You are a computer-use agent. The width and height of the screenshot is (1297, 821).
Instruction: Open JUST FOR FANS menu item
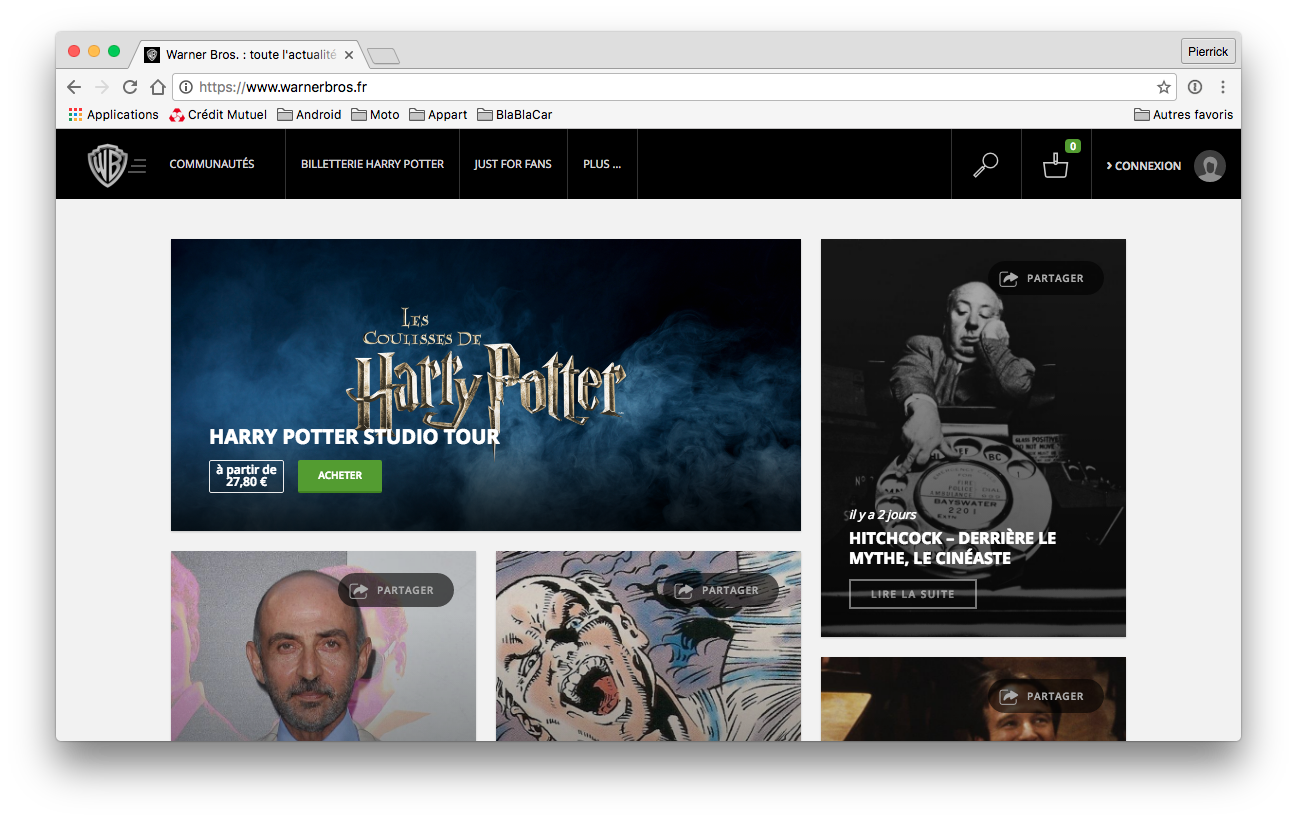(x=513, y=164)
